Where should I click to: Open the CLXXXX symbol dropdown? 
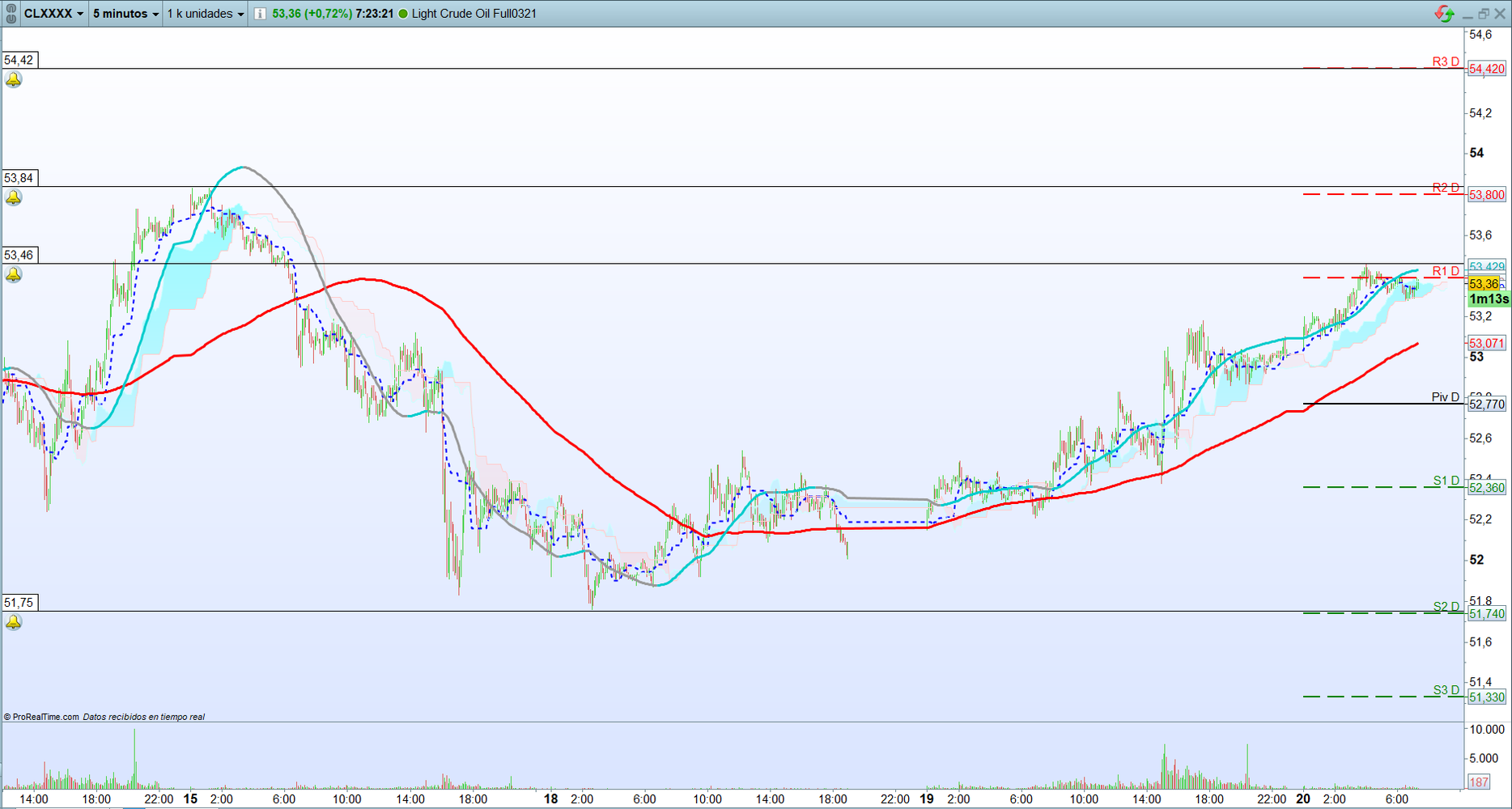coord(53,14)
